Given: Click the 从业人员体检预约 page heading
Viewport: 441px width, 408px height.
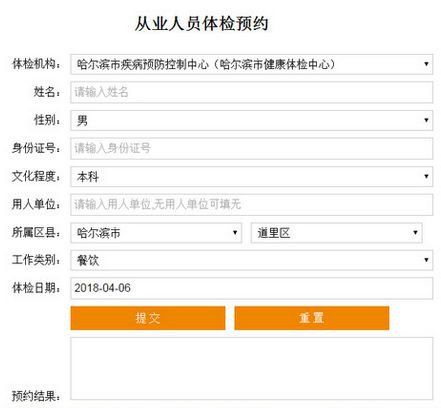Looking at the screenshot, I should tap(201, 24).
